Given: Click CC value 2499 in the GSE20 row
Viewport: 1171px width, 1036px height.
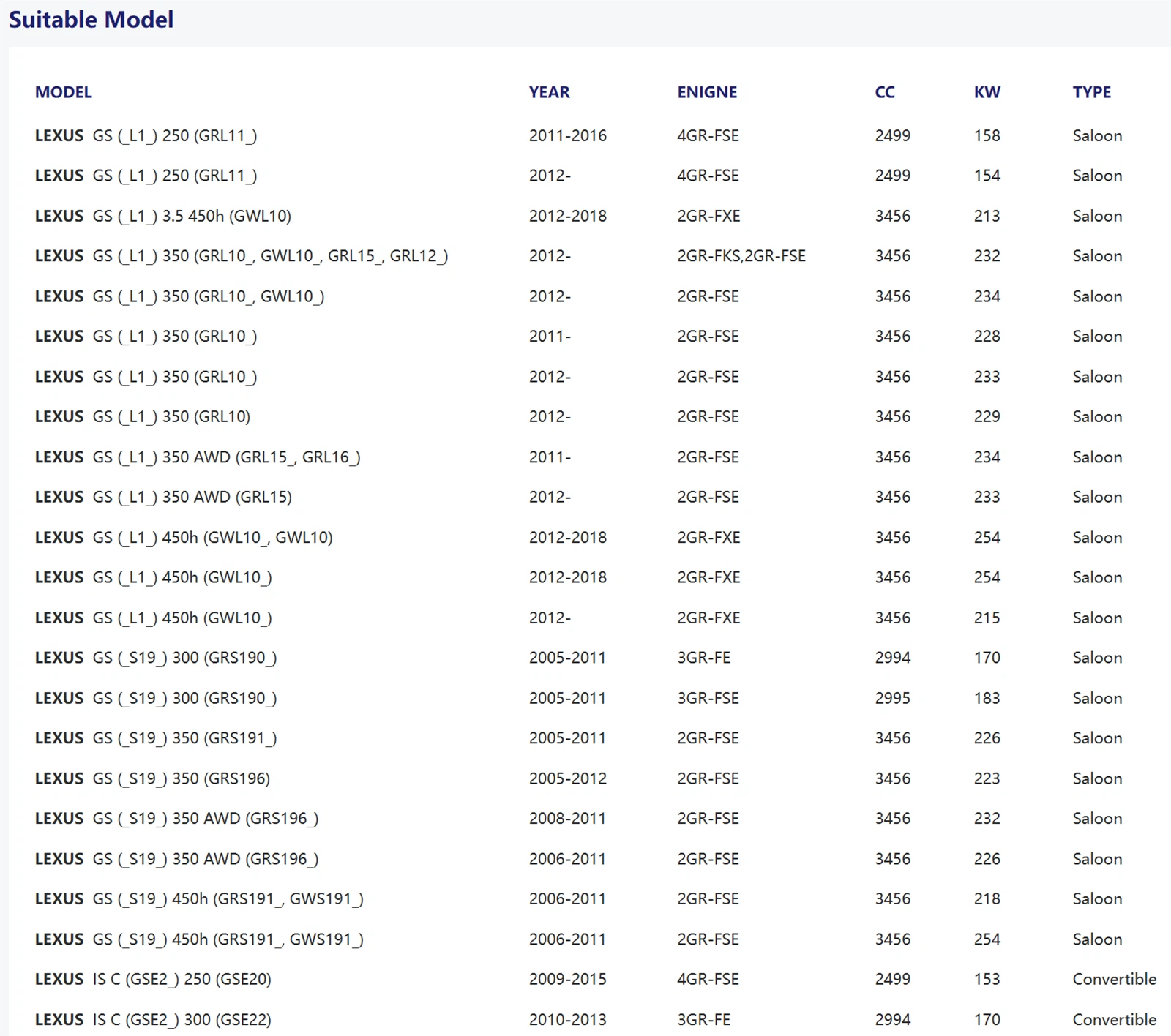Looking at the screenshot, I should click(893, 979).
